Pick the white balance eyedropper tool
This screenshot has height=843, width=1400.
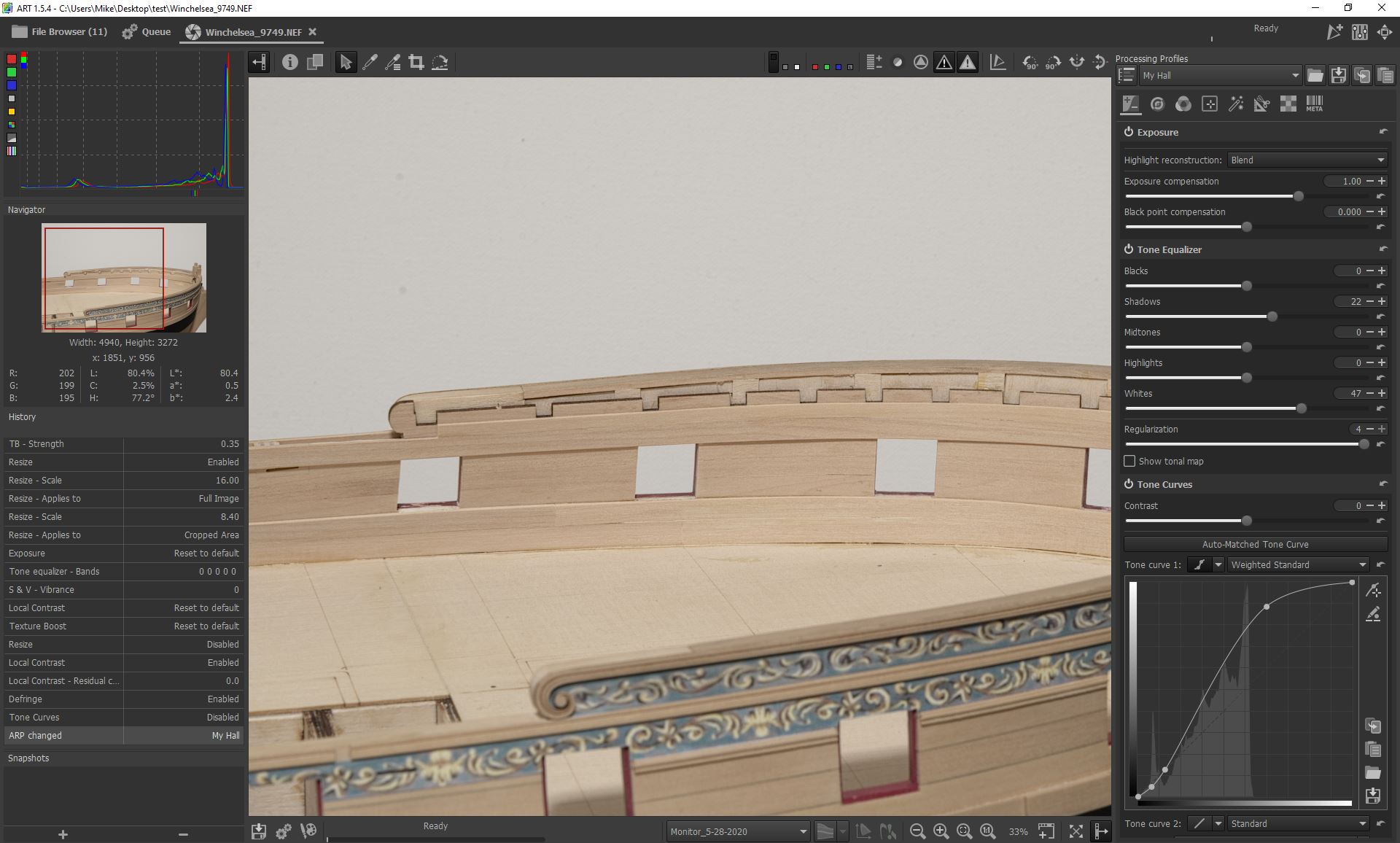(x=370, y=63)
